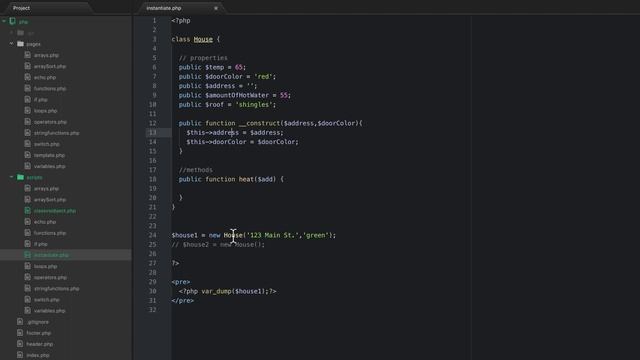
Task: Click the opening <pre> tag
Action: [181, 282]
